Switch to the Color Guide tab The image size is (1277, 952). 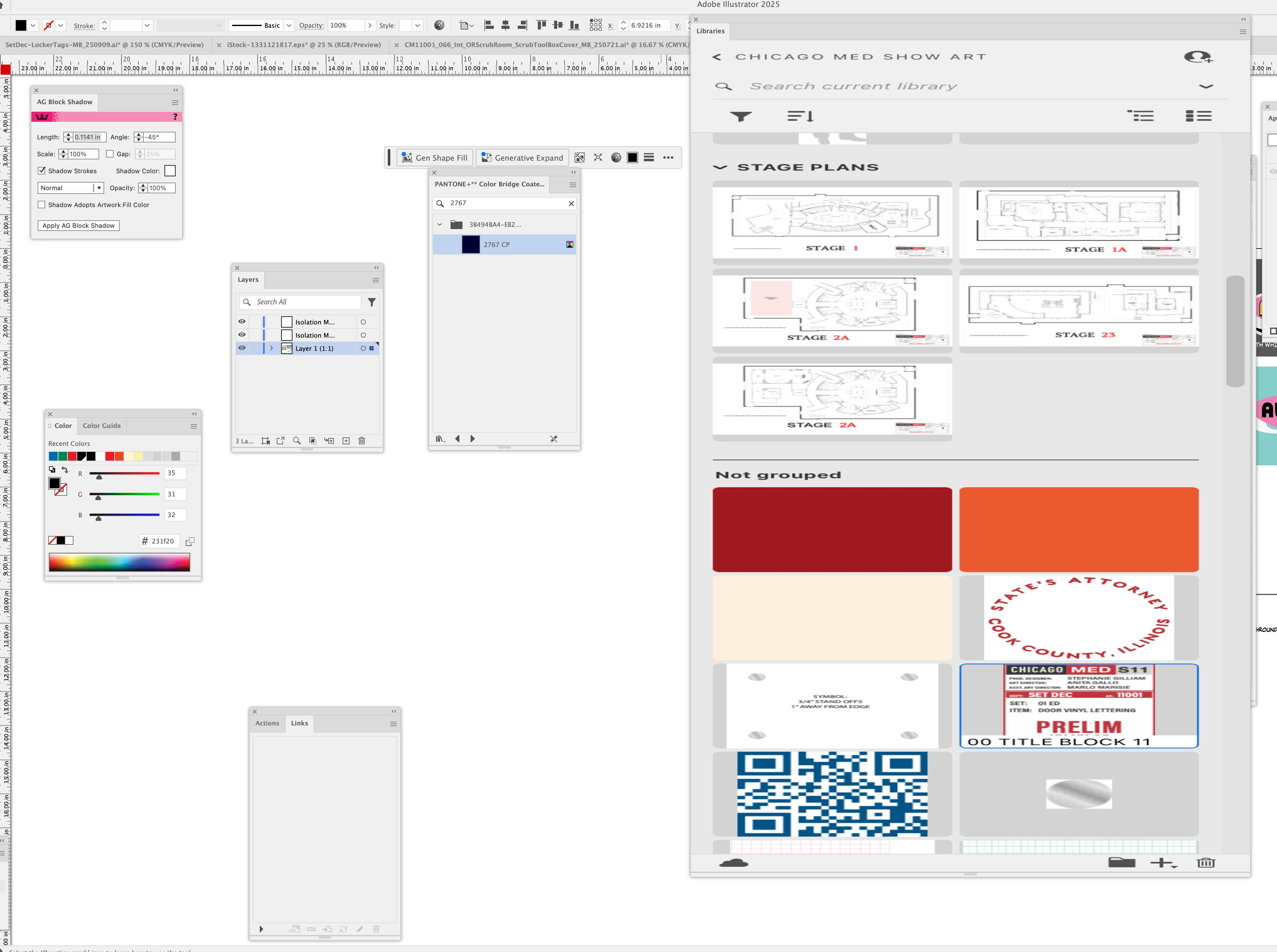pyautogui.click(x=101, y=426)
